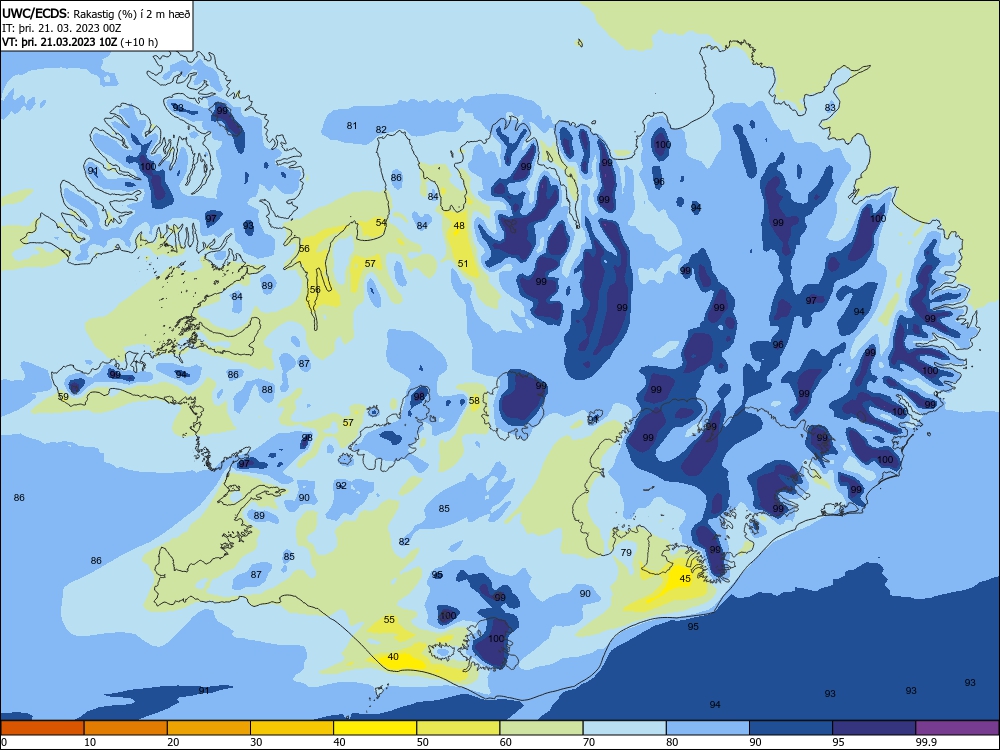The width and height of the screenshot is (1000, 750).
Task: Click the '81' humidity value
Action: click(352, 126)
